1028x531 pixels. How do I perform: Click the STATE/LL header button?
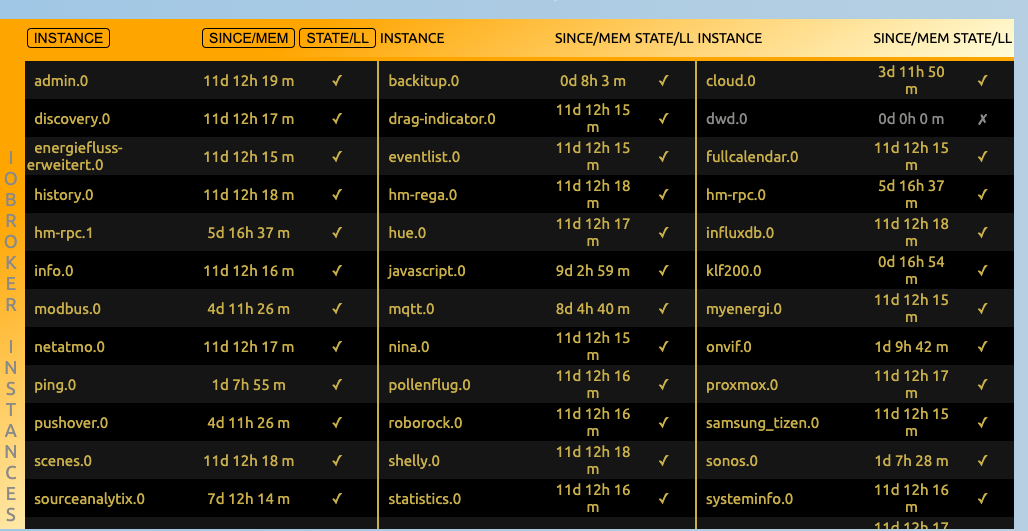click(337, 38)
